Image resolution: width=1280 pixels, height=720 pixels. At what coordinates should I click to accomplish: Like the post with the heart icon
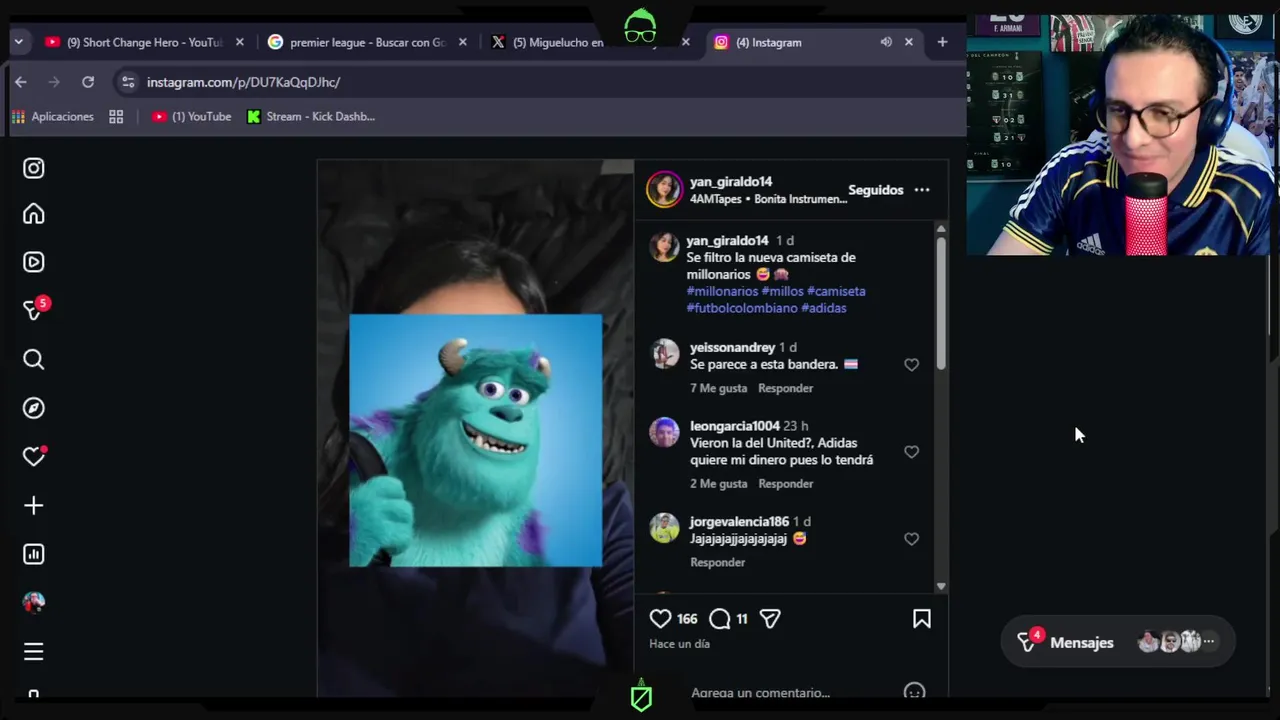click(660, 619)
